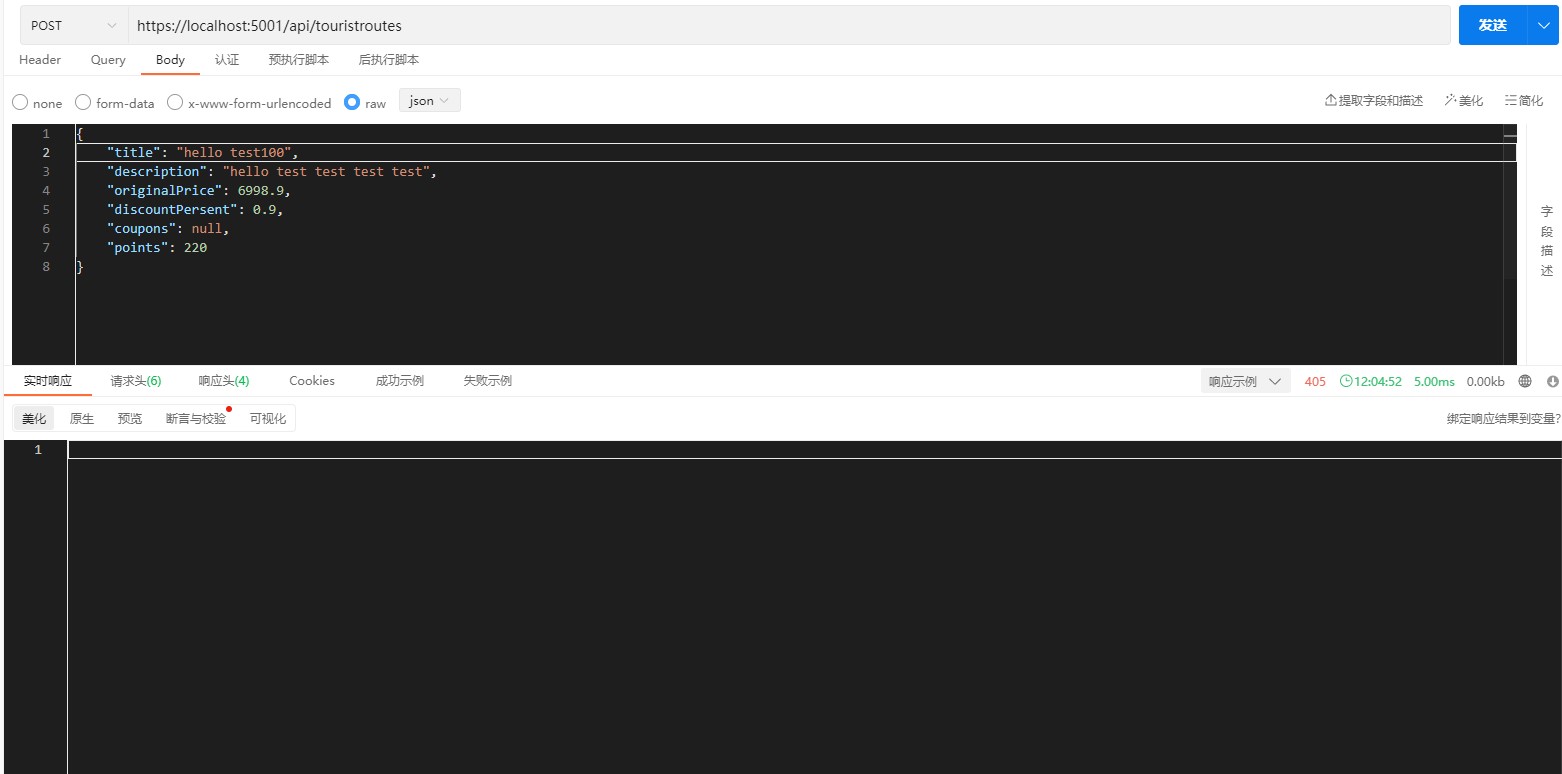1562x774 pixels.
Task: Click 绑定响应结果到变量? link
Action: (x=1503, y=419)
